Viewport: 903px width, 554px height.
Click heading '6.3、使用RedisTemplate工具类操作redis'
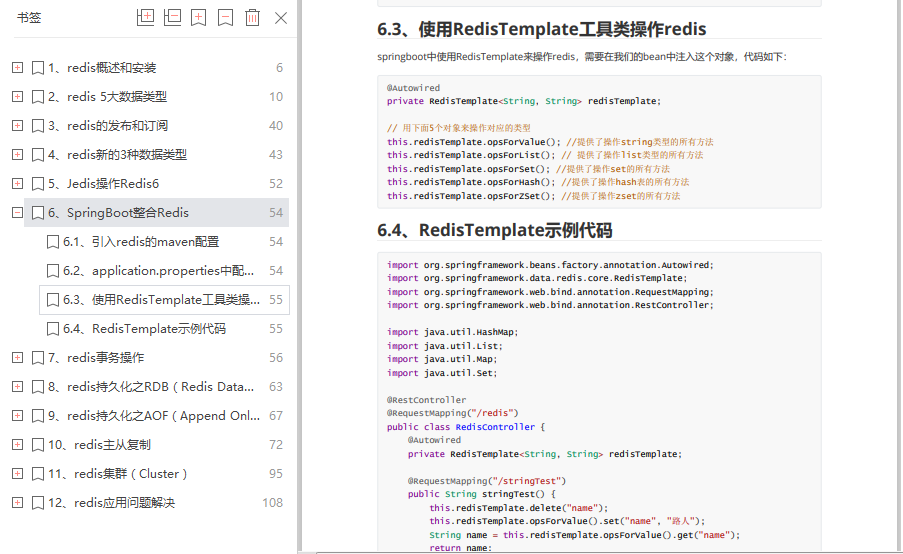coord(541,29)
